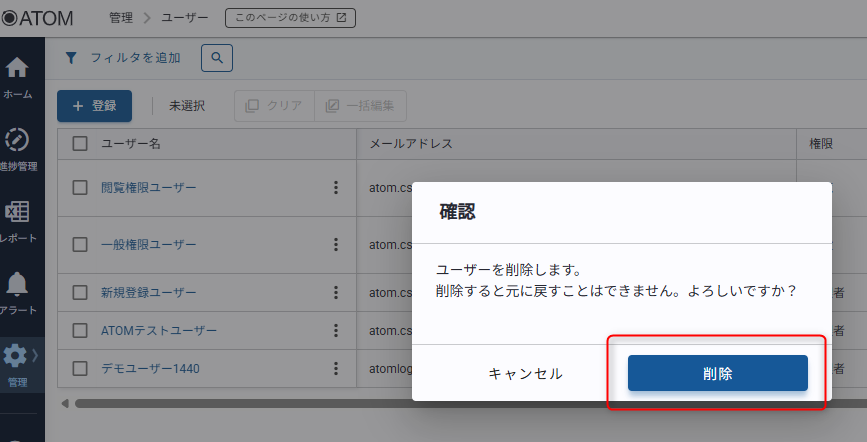Screen dimensions: 867x442
Task: Click the search magnifier button
Action: click(217, 58)
